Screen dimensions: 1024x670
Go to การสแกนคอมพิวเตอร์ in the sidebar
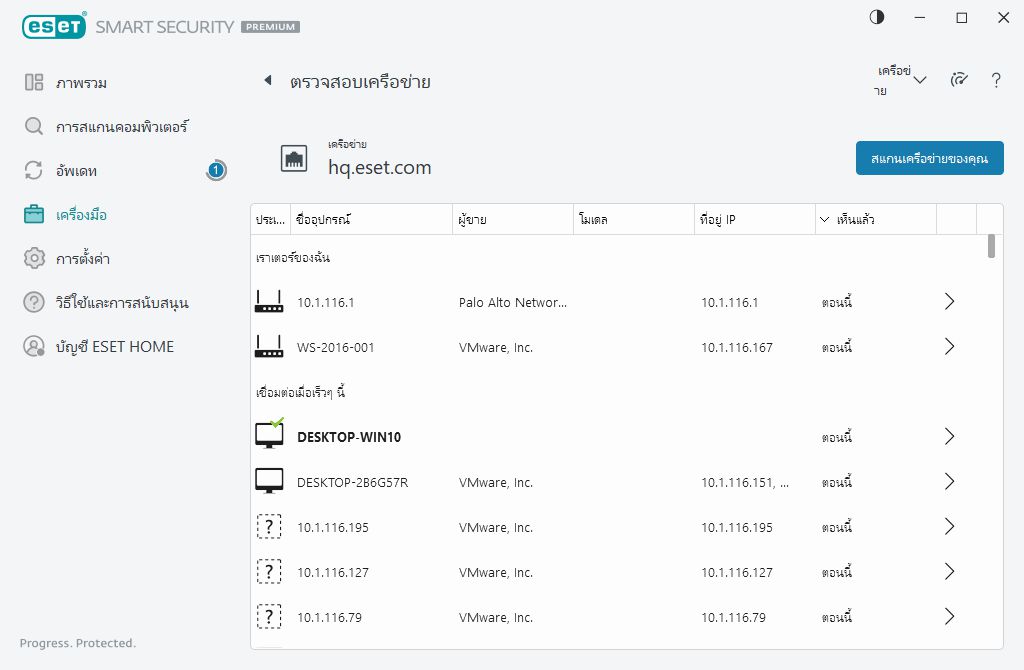[x=121, y=127]
